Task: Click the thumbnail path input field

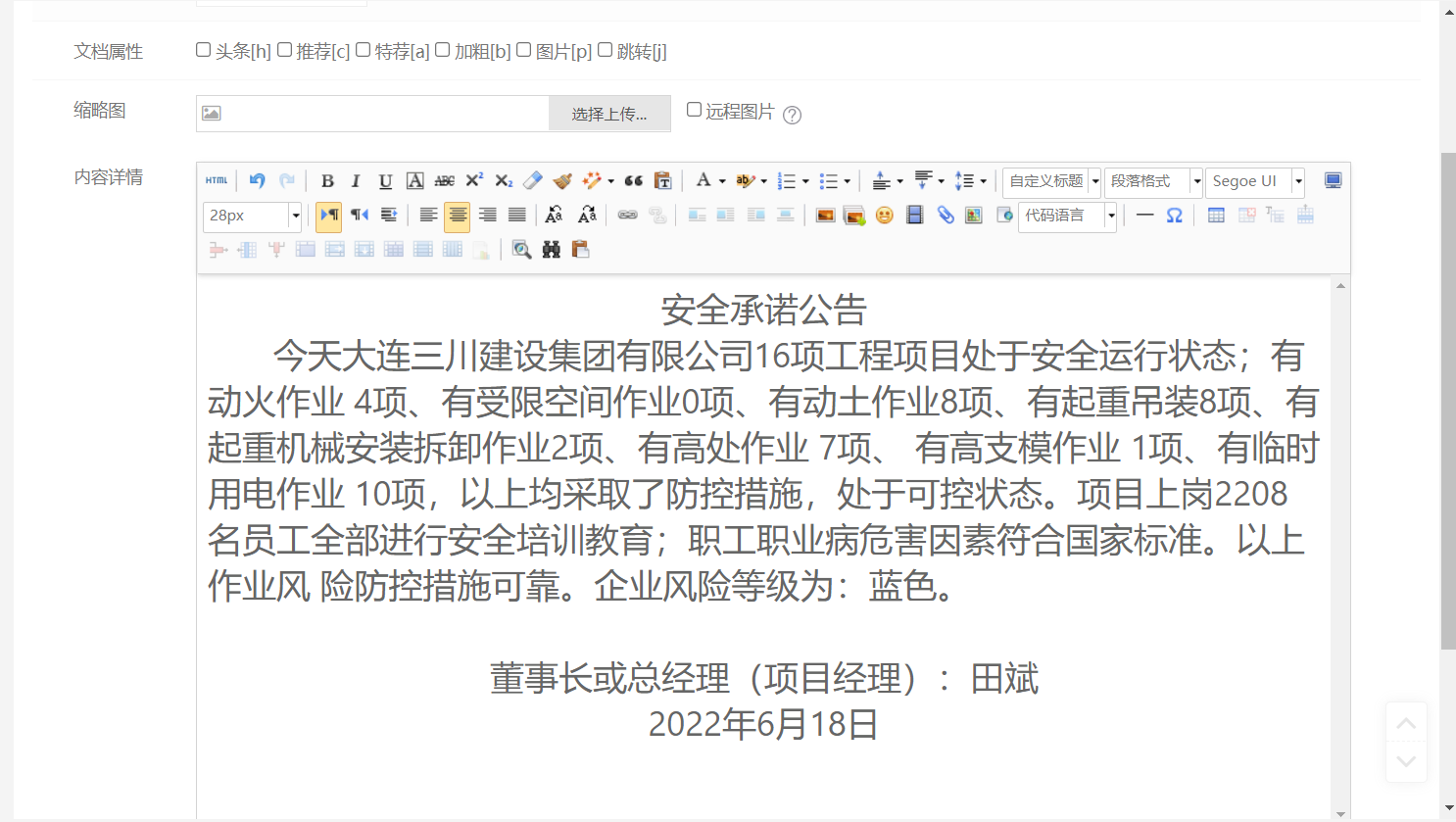Action: [372, 114]
